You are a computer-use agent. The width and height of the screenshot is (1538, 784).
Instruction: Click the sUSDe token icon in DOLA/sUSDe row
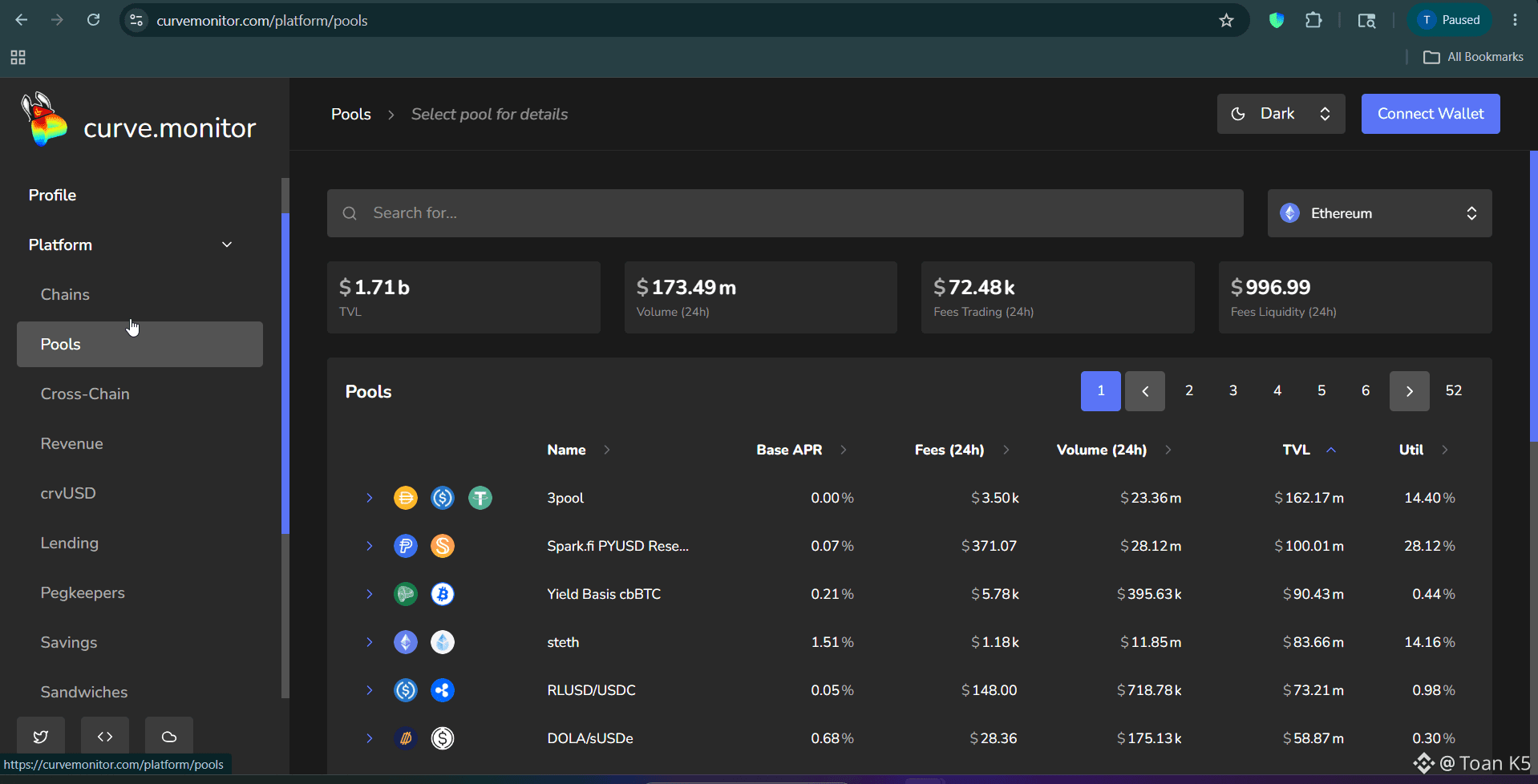point(443,738)
